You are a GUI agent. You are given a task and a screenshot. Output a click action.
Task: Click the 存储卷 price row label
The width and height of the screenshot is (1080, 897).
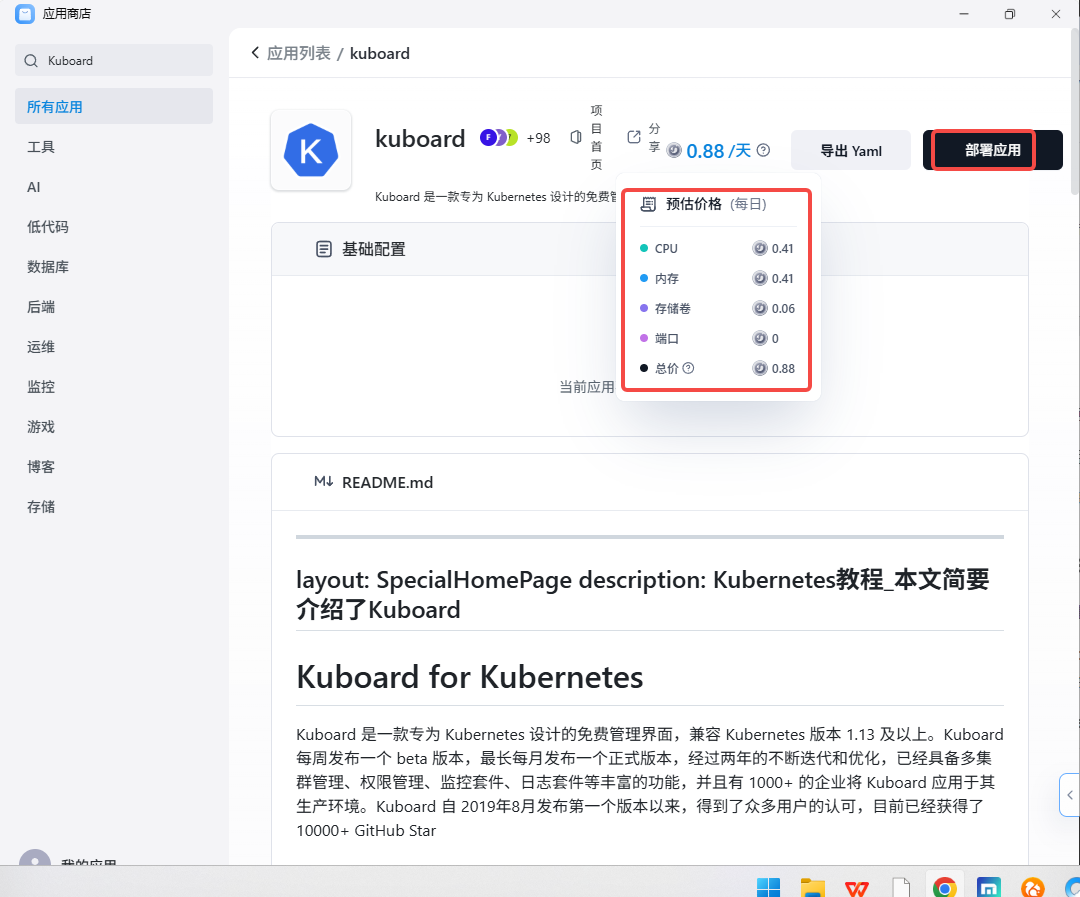[673, 308]
